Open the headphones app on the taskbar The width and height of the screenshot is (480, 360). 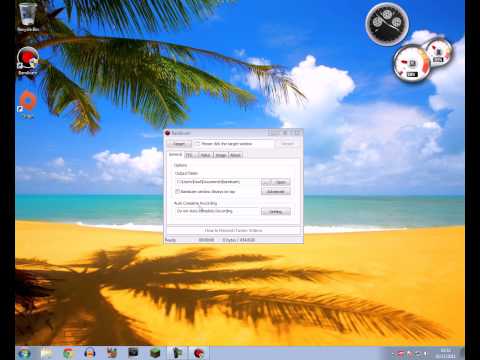tap(90, 353)
